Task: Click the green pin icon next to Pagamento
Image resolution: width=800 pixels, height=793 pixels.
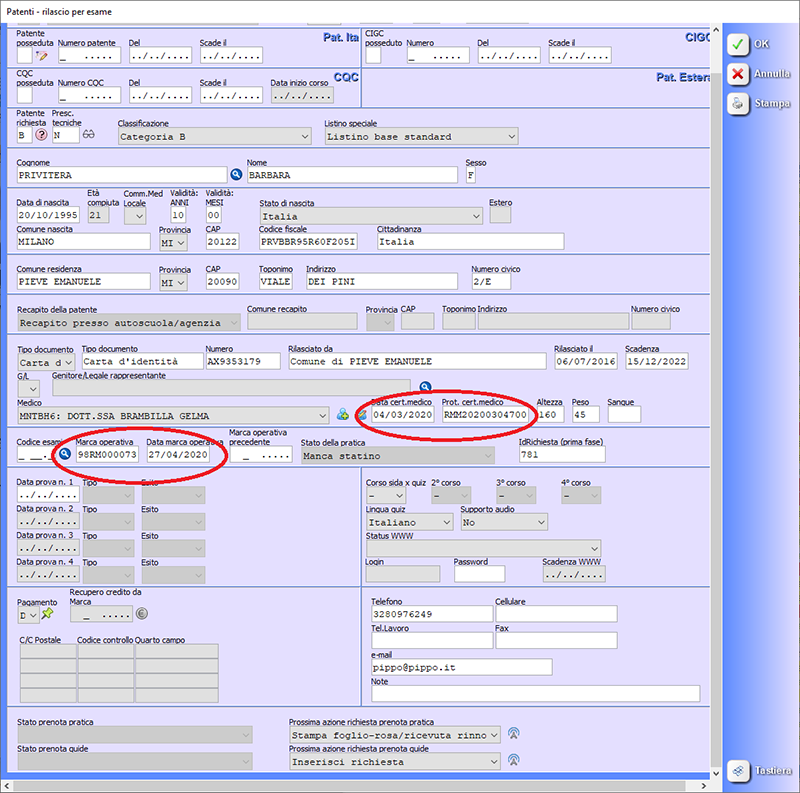Action: (x=47, y=614)
